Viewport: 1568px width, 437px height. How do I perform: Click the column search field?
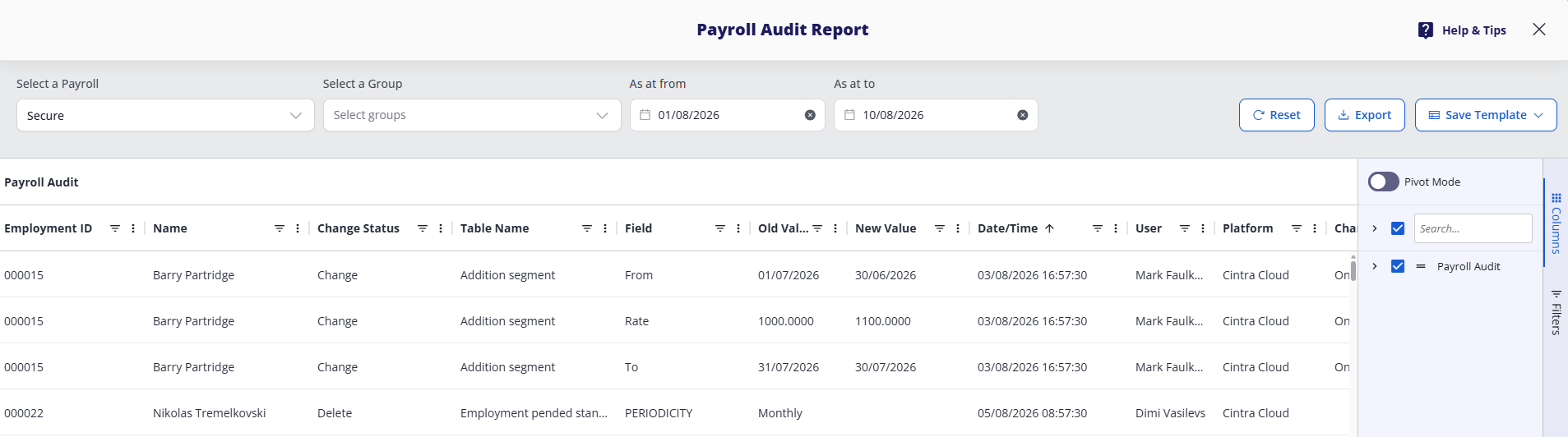pos(1473,228)
